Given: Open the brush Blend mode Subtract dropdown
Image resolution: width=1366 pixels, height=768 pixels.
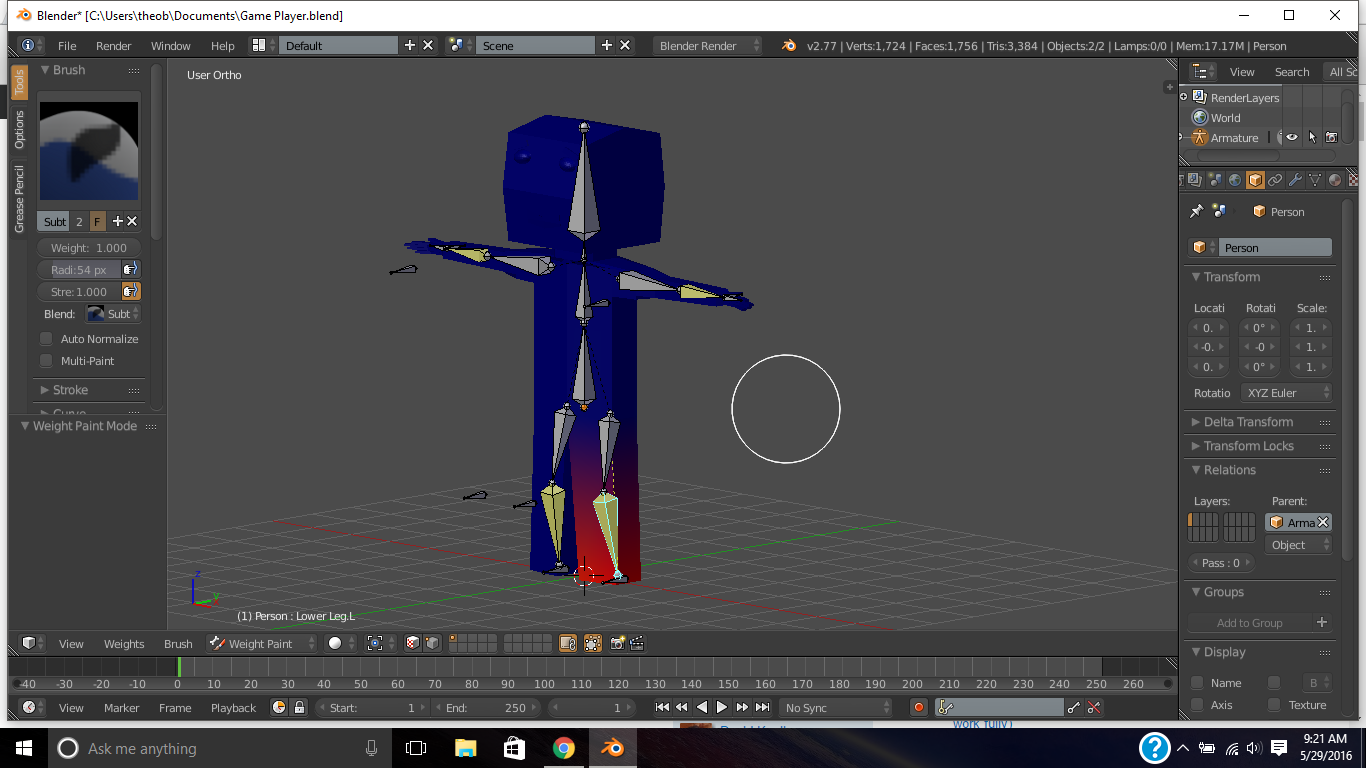Looking at the screenshot, I should click(x=112, y=313).
